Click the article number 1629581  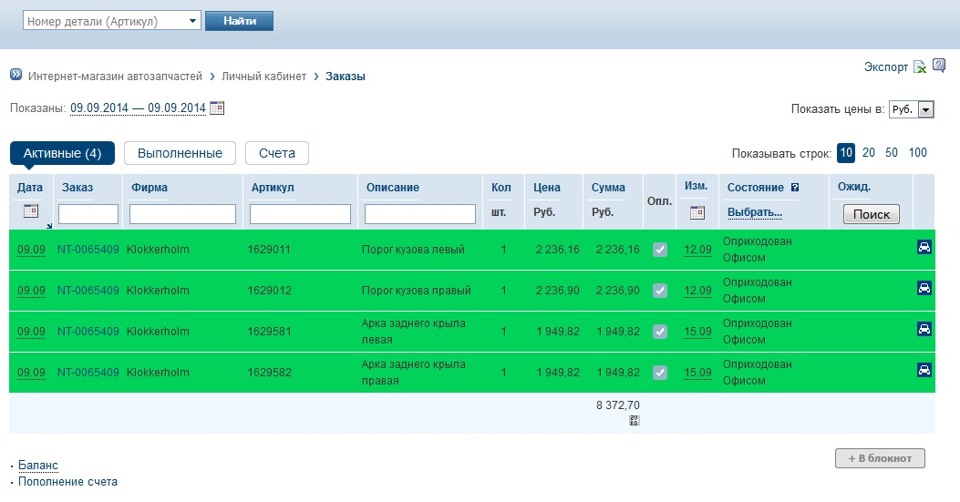click(269, 331)
